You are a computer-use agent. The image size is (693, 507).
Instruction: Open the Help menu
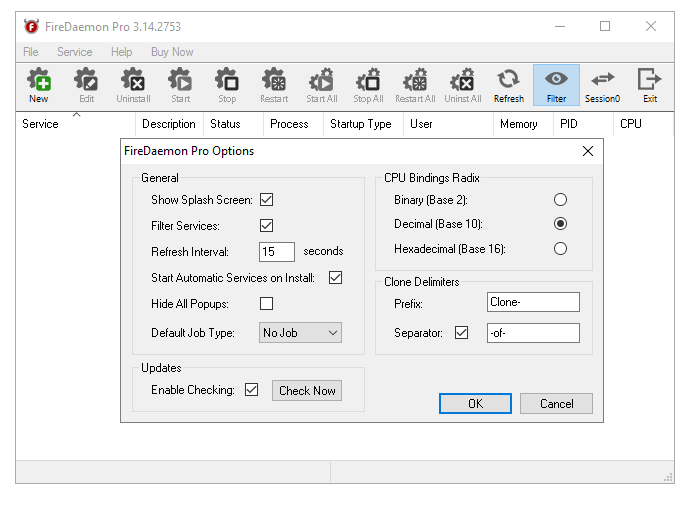tap(122, 52)
